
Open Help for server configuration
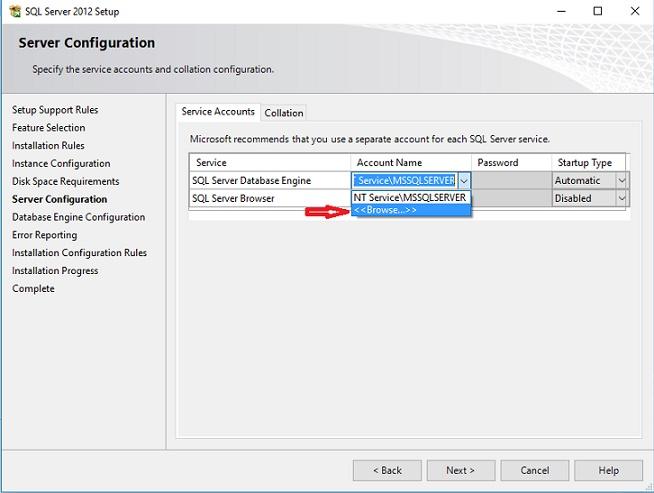pos(608,470)
